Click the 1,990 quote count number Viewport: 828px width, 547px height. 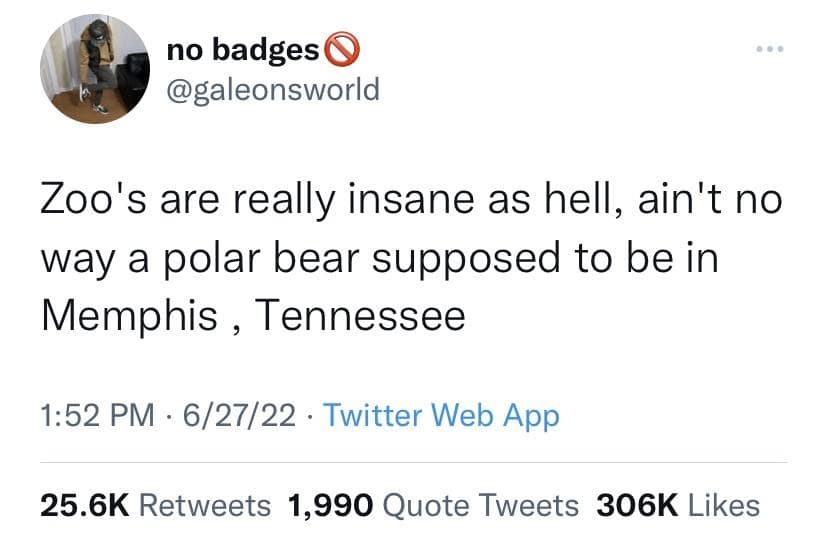click(x=329, y=505)
